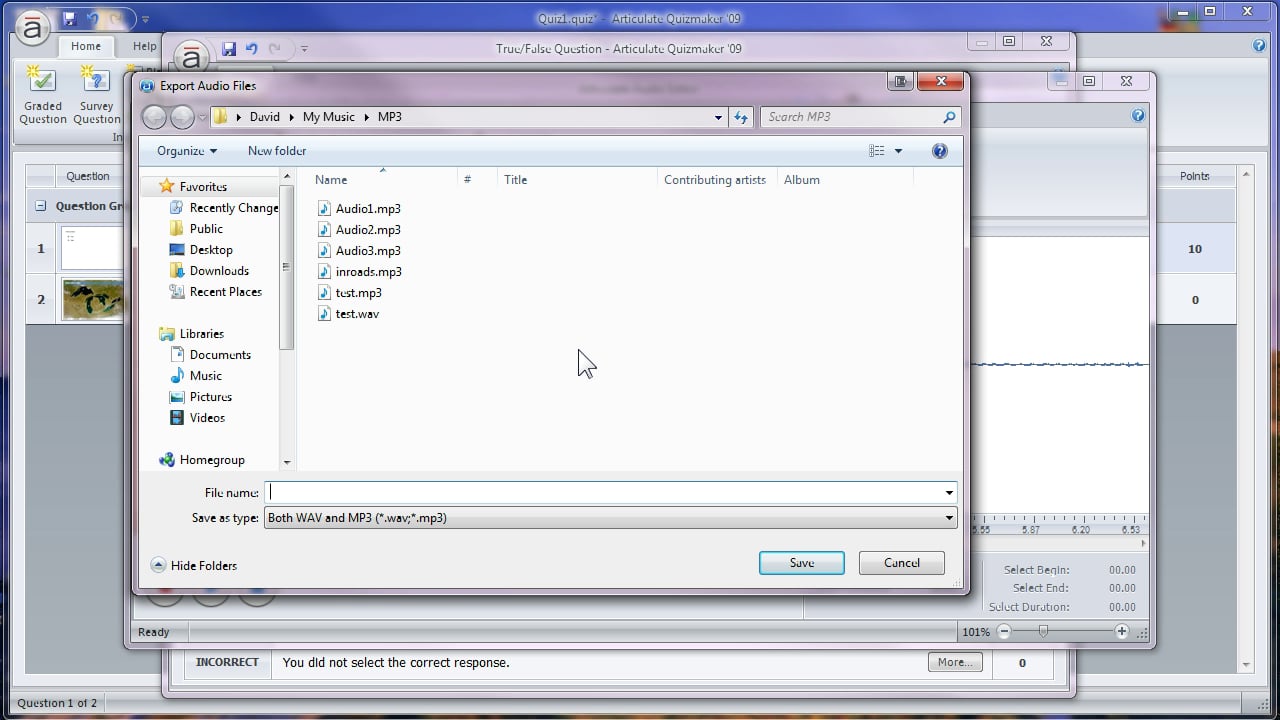Click My Music in address breadcrumb
The height and width of the screenshot is (720, 1280).
pyautogui.click(x=329, y=117)
